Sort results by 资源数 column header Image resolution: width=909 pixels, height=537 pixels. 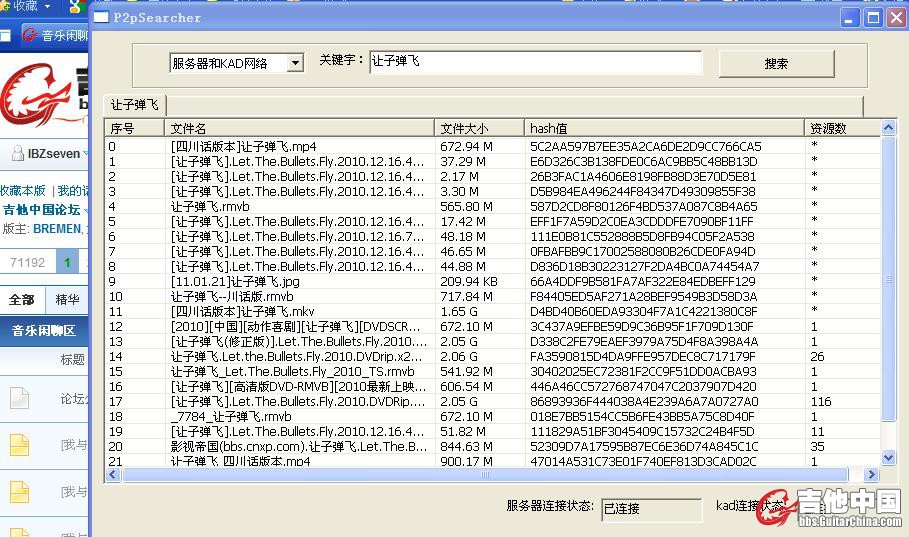click(x=843, y=128)
